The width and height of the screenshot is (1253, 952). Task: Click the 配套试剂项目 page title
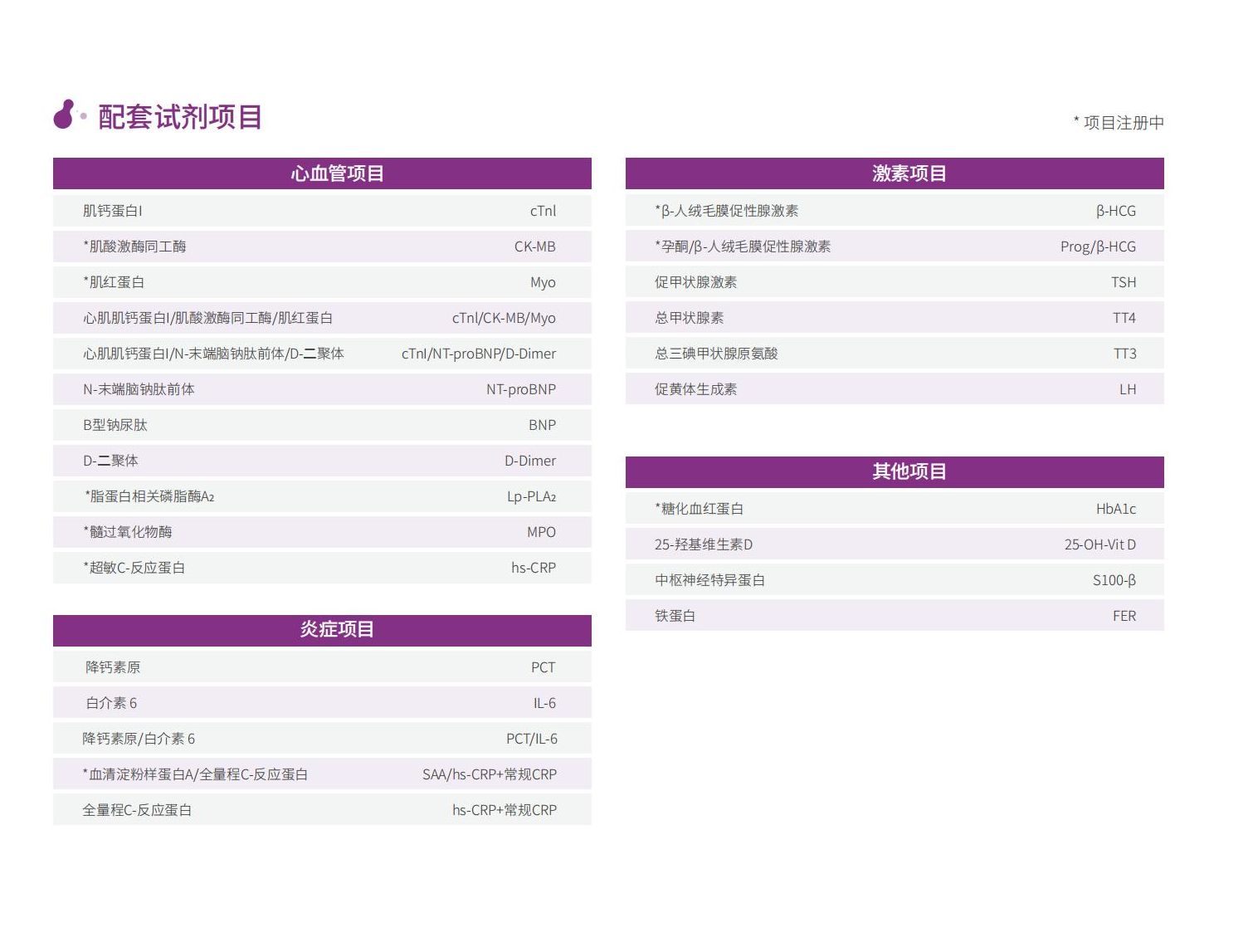click(x=180, y=117)
